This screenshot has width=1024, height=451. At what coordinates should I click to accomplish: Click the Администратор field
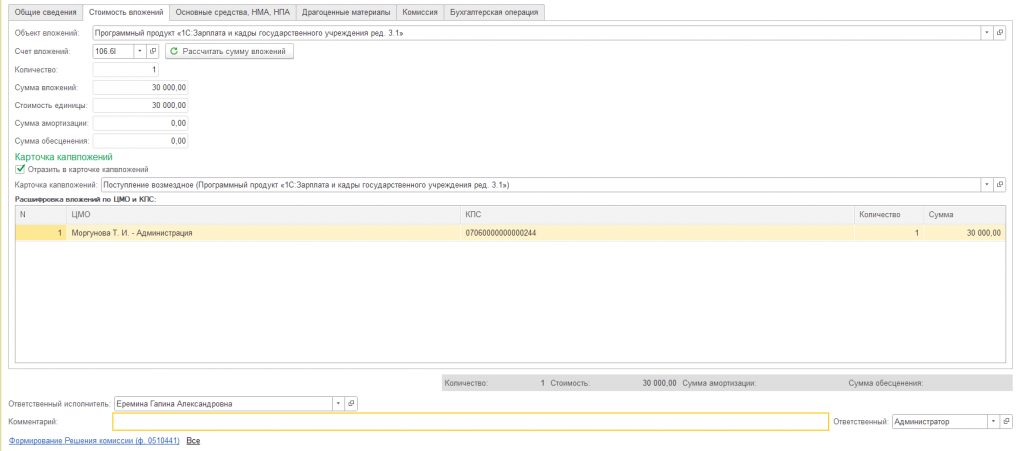(x=940, y=422)
